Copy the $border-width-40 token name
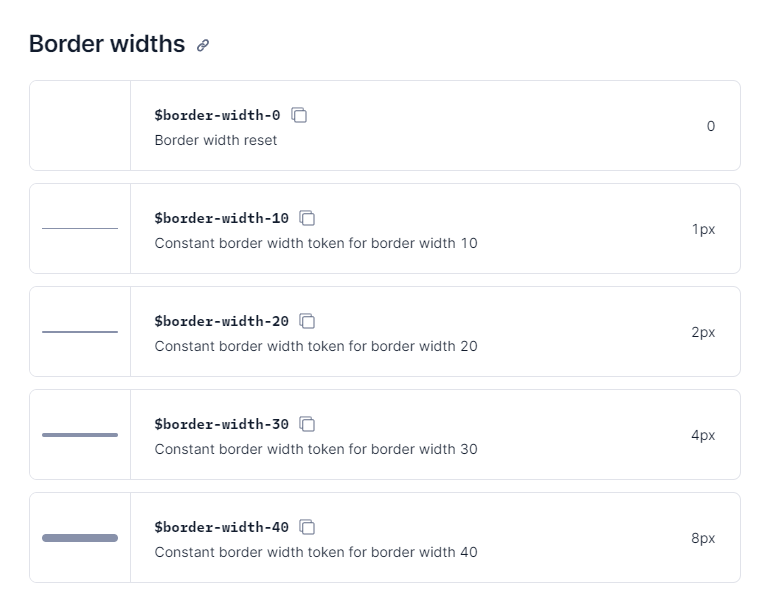This screenshot has width=759, height=608. click(307, 527)
